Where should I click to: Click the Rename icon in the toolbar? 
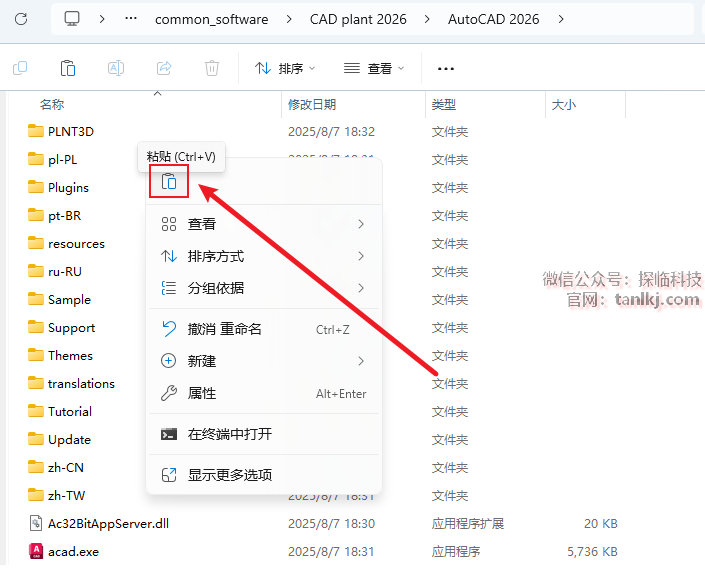coord(116,68)
